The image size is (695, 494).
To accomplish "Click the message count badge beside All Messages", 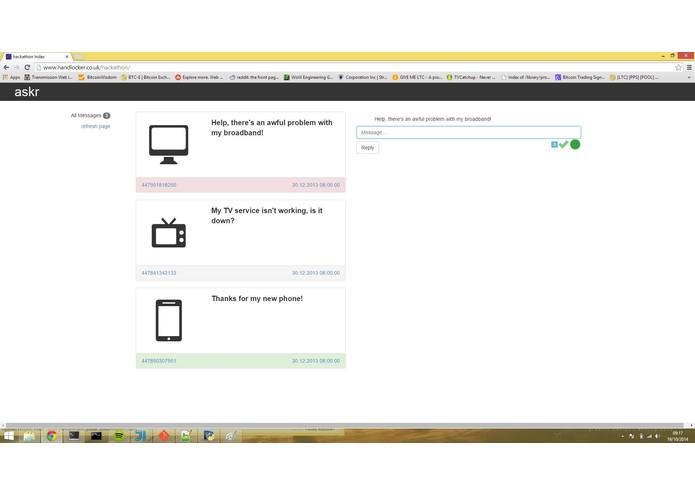I will pyautogui.click(x=106, y=116).
